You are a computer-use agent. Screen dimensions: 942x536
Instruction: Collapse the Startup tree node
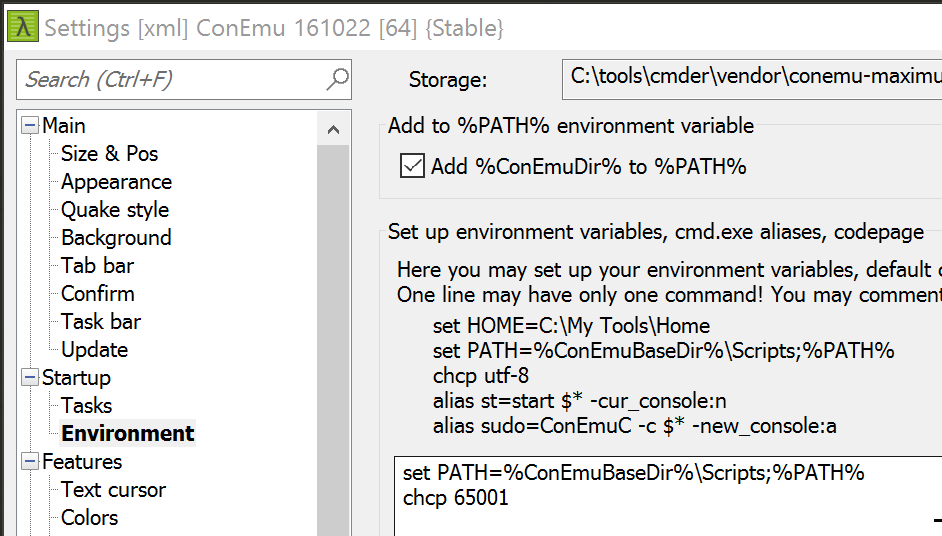30,378
